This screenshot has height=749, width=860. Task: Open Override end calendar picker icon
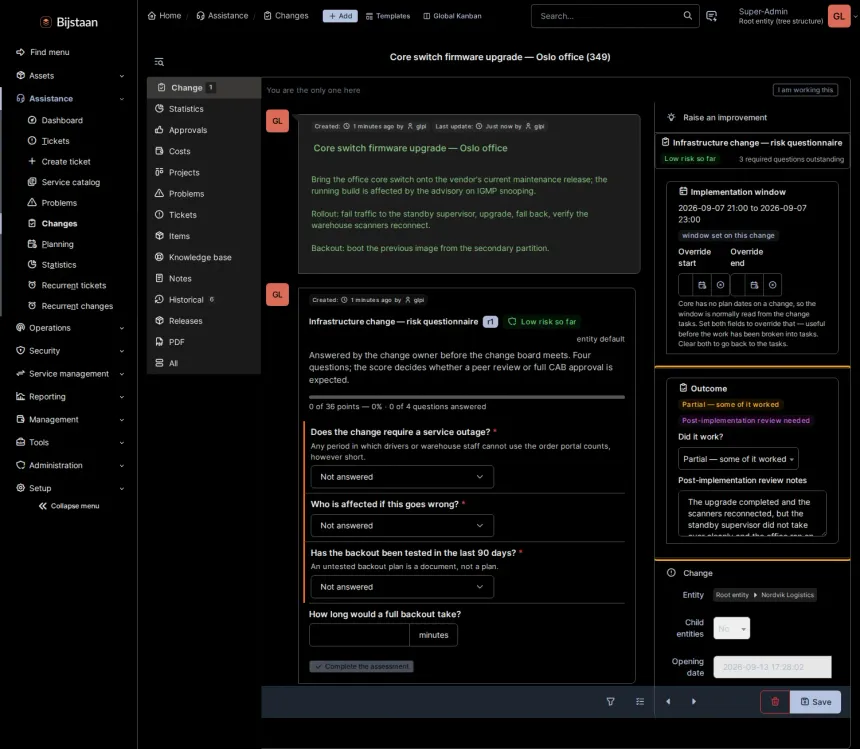[x=754, y=285]
